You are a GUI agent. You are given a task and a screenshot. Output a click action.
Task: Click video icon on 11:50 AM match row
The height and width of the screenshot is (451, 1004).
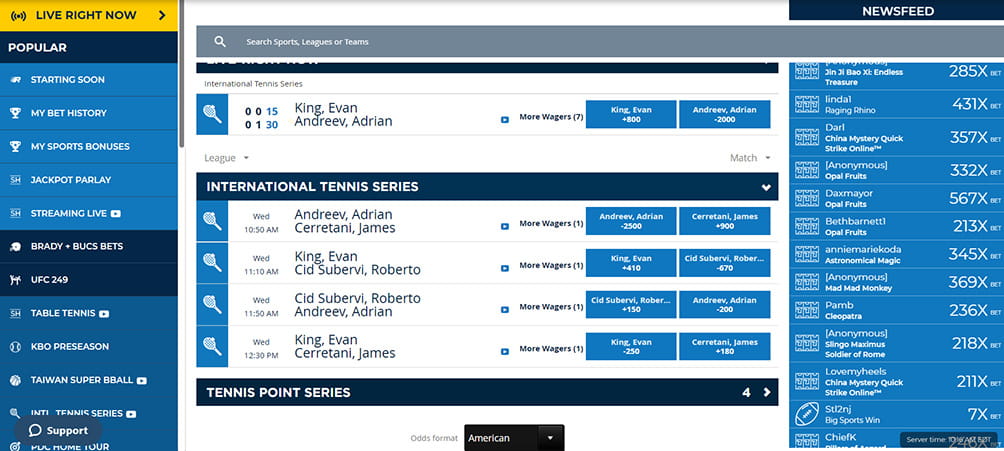[505, 309]
